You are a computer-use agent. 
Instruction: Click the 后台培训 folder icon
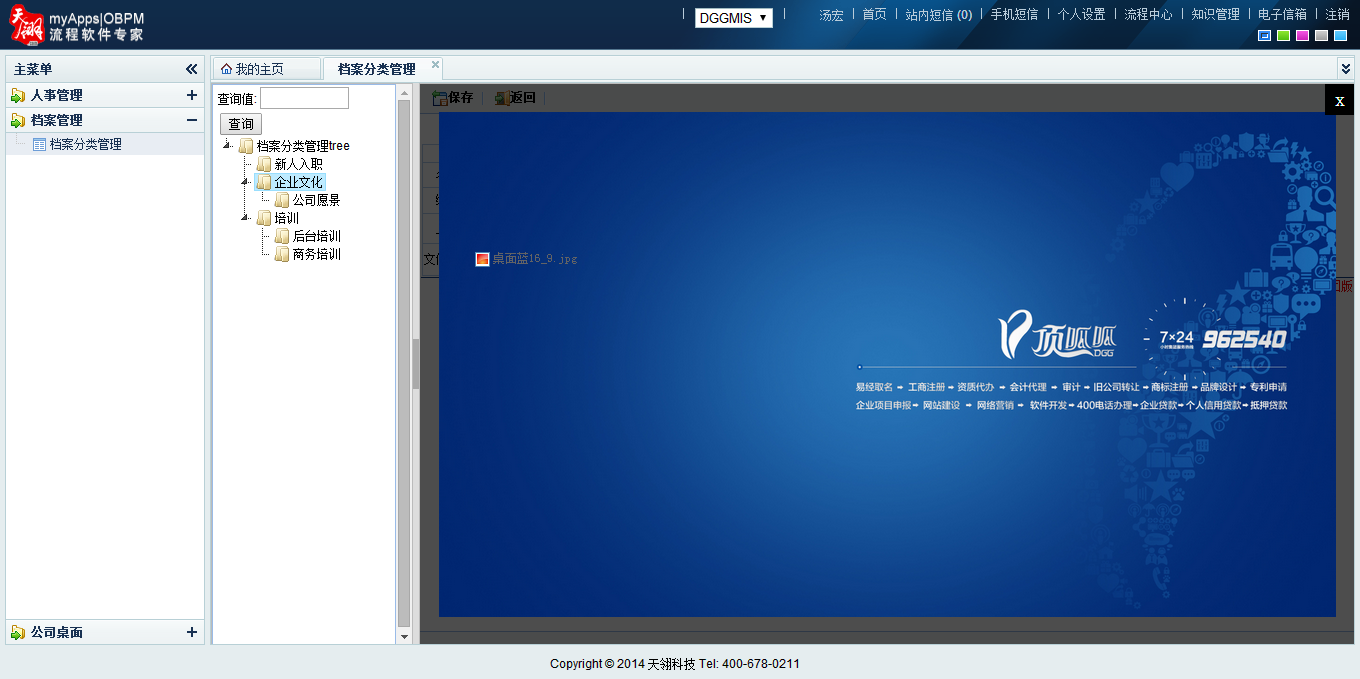pos(282,236)
